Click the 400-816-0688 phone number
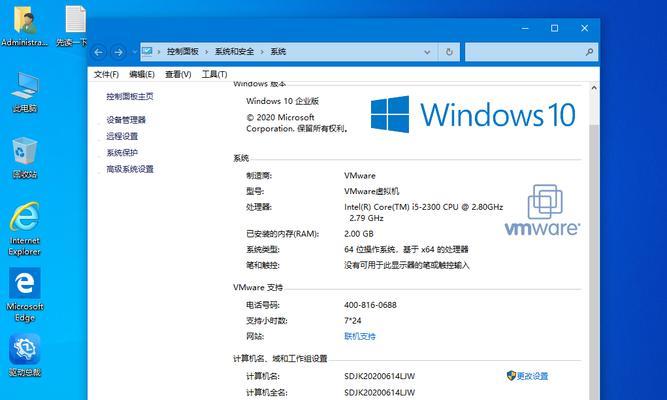 point(371,305)
